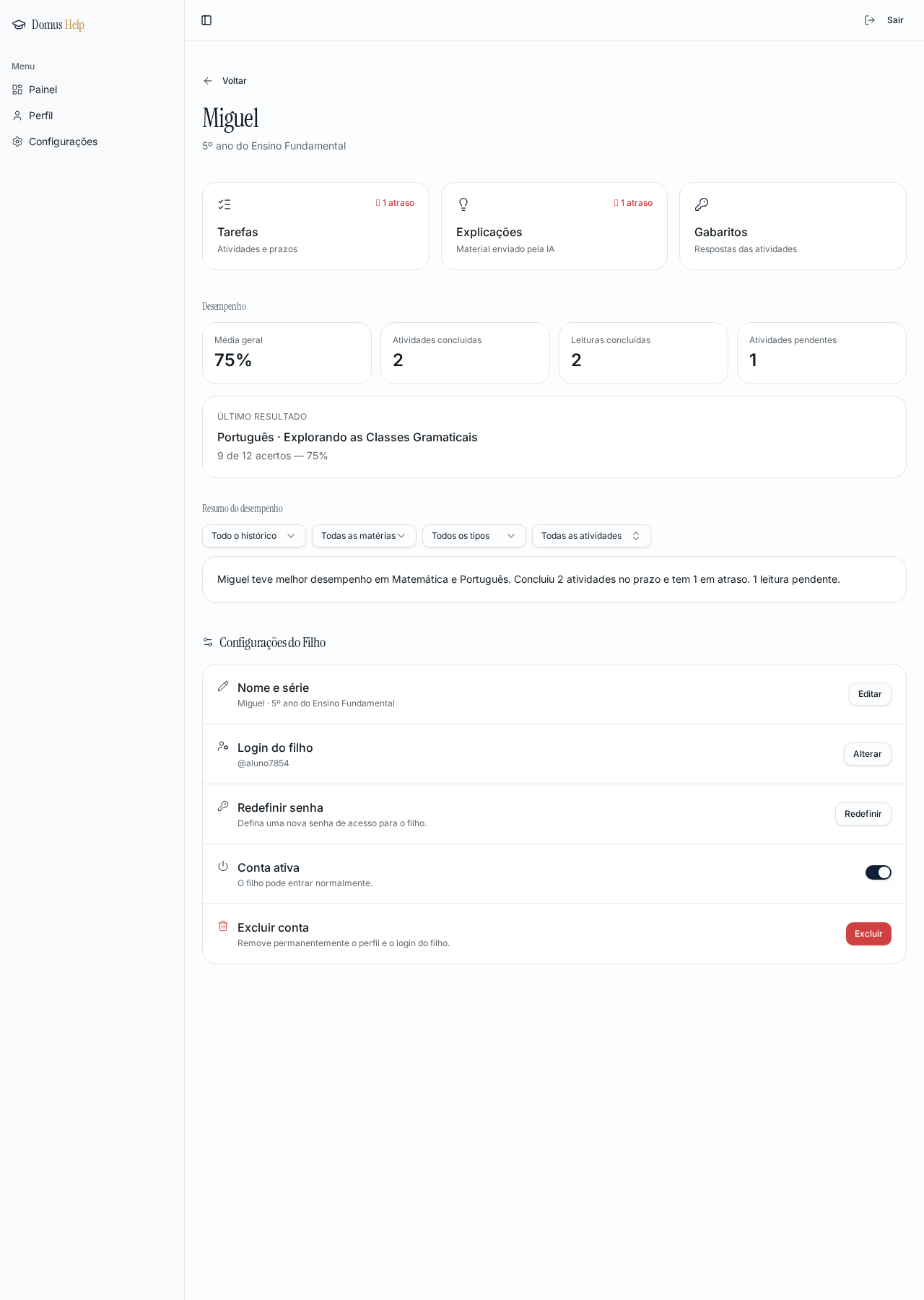The height and width of the screenshot is (1300, 924).
Task: Click the @aluno7854 login text
Action: pyautogui.click(x=263, y=763)
